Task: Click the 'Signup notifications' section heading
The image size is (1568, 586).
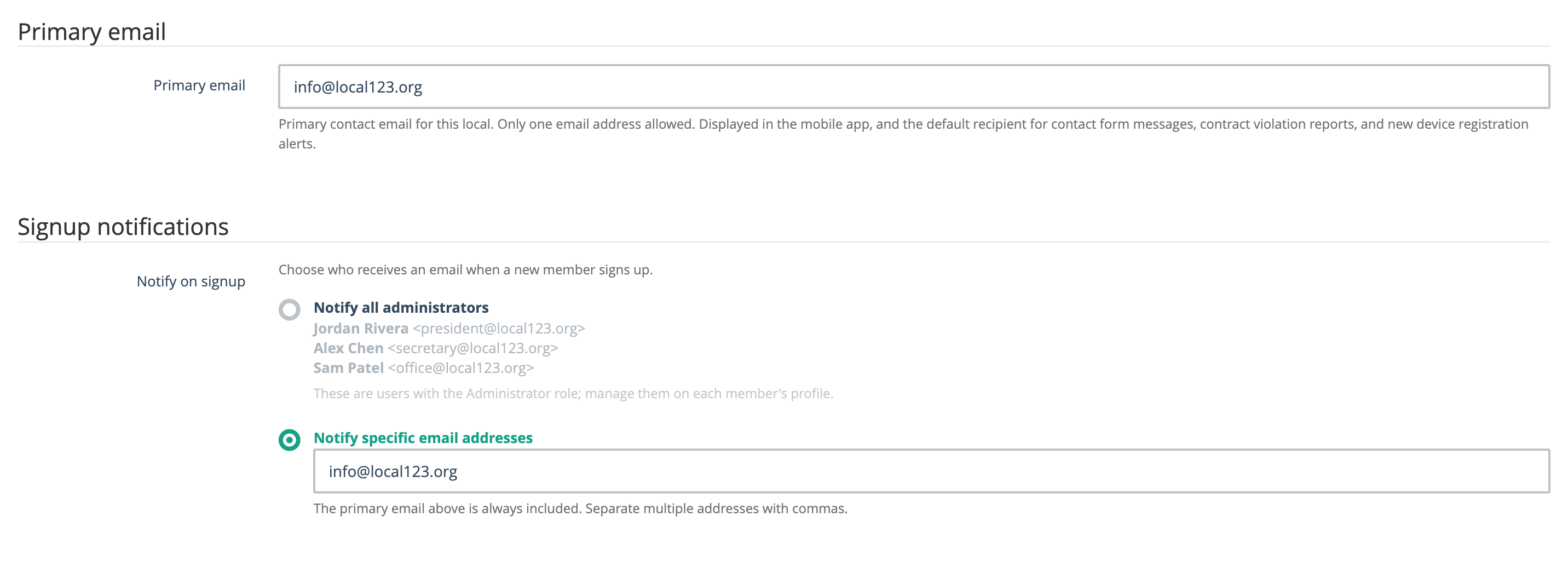Action: [x=123, y=227]
